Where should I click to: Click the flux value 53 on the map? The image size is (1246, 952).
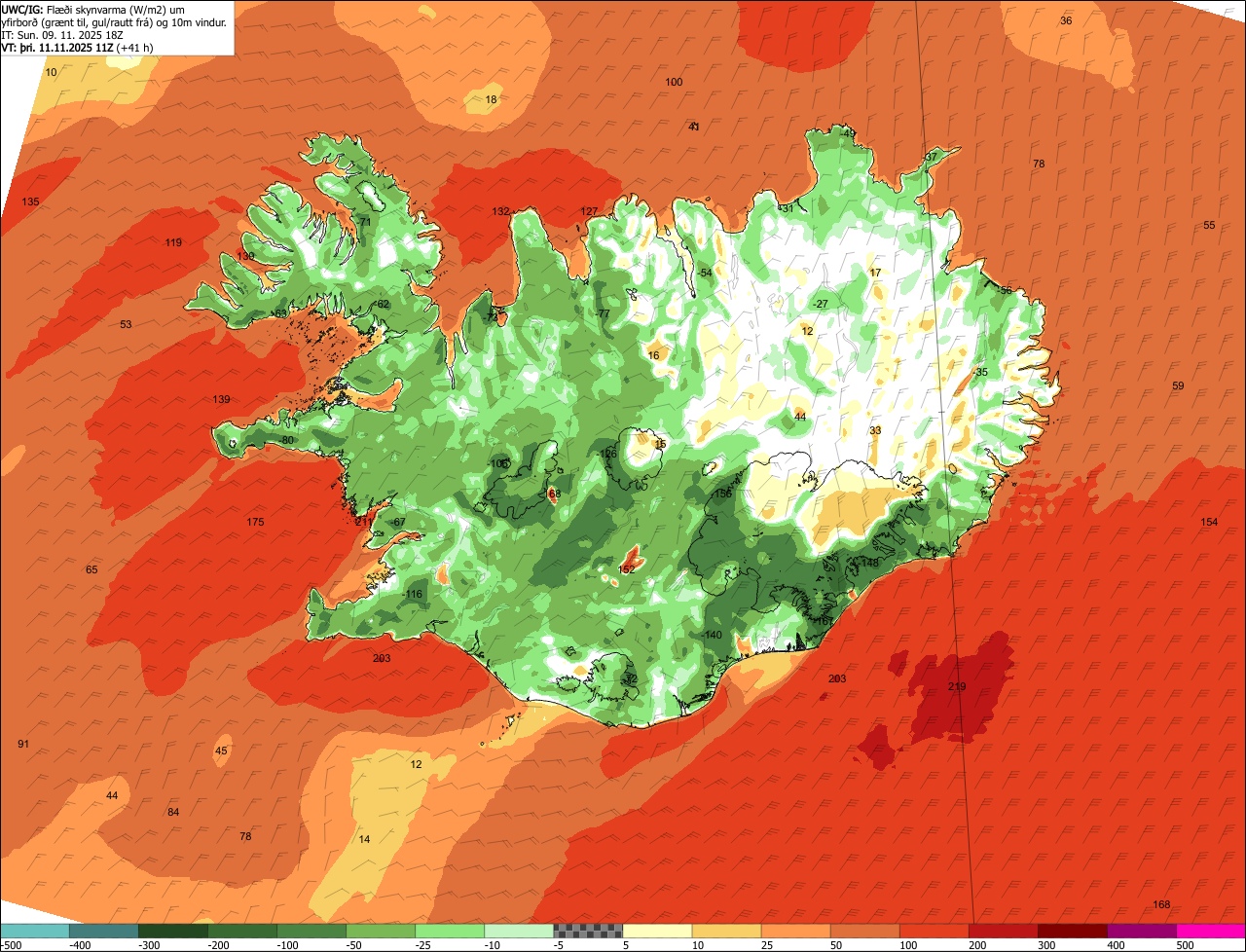pos(126,325)
